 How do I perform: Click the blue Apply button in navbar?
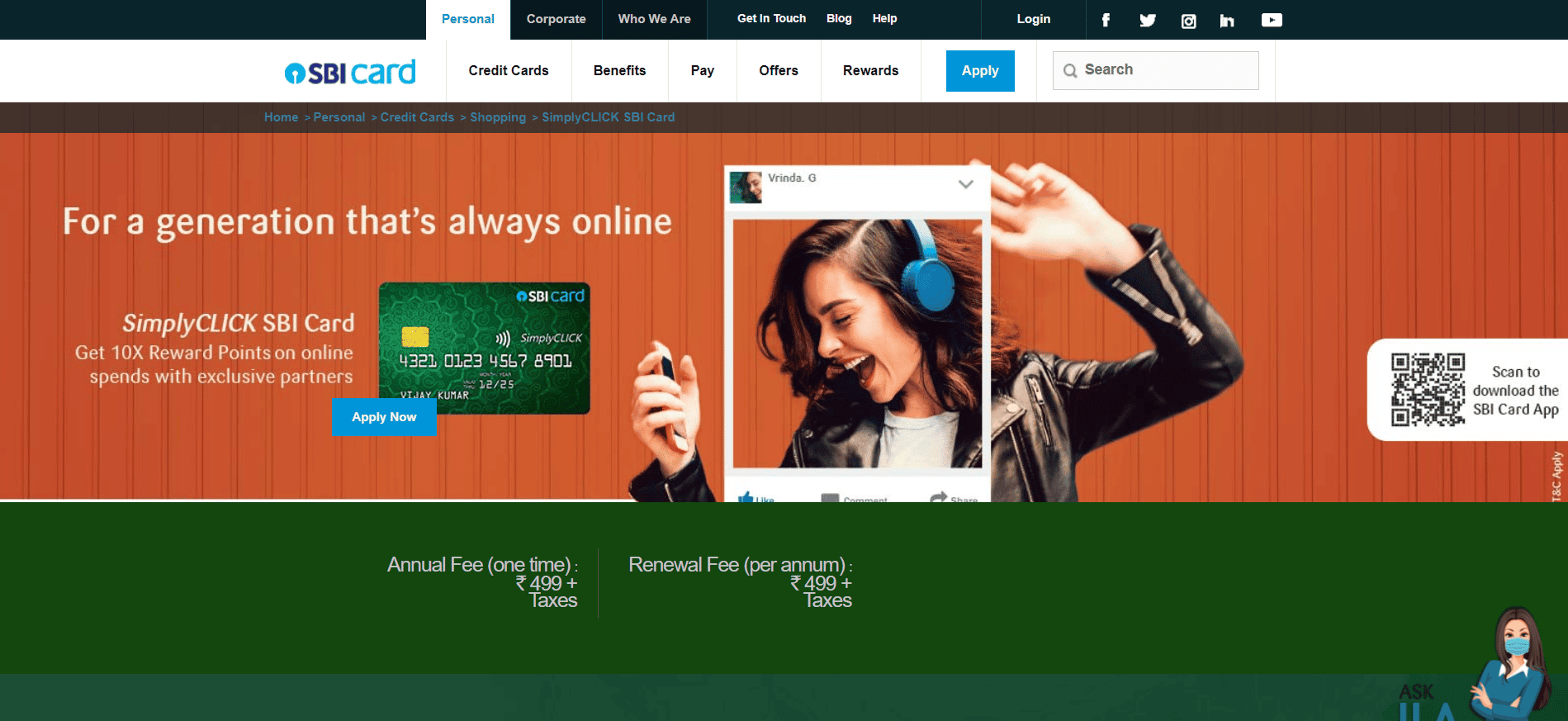980,71
